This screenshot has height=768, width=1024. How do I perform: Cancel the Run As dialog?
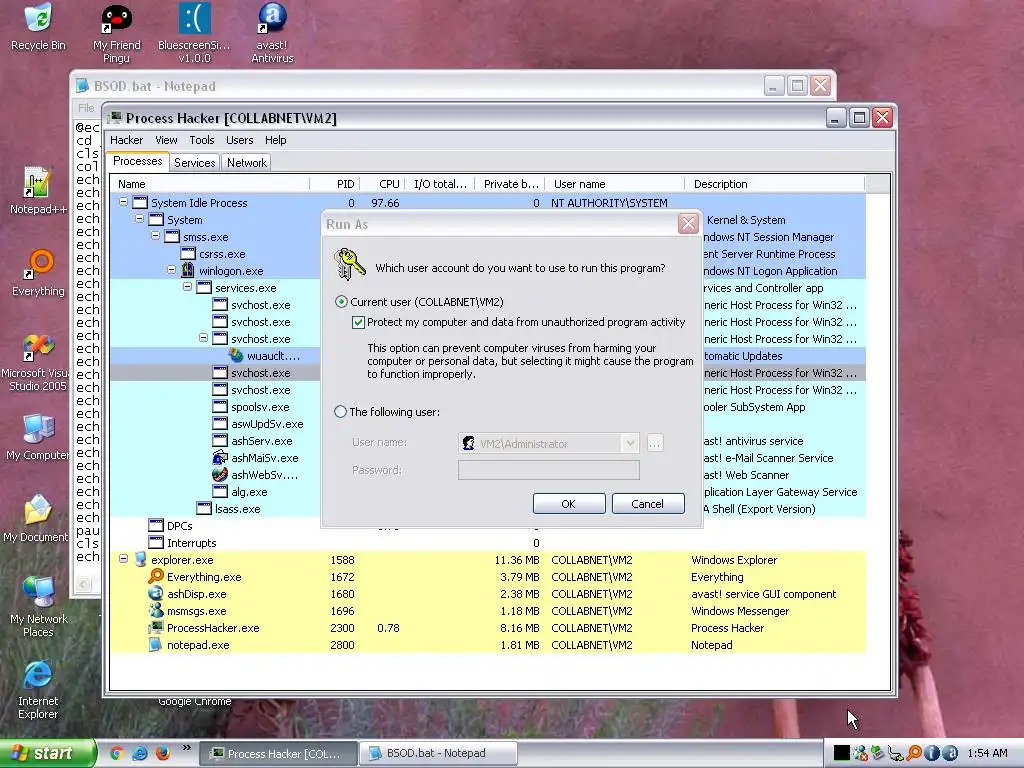pos(648,504)
